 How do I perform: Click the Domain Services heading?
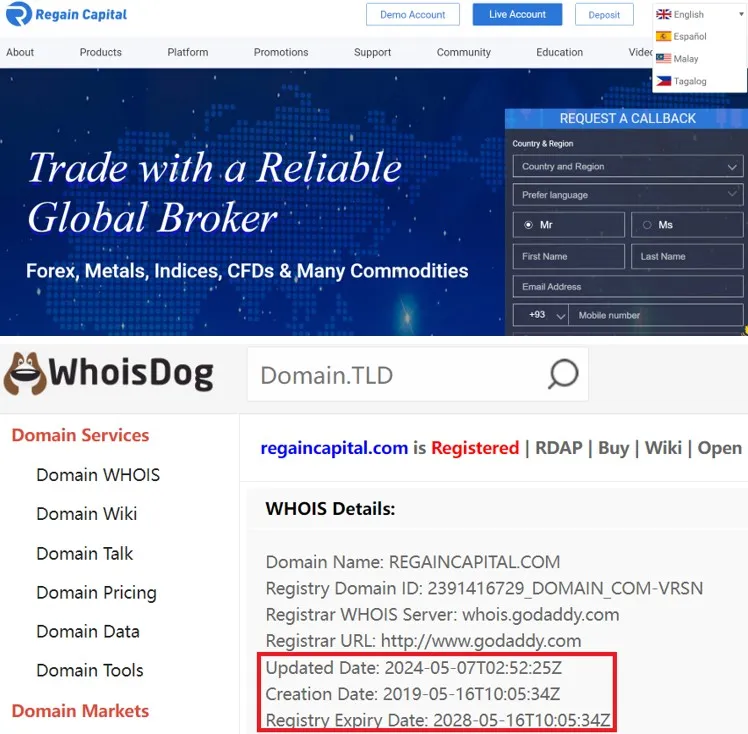tap(80, 435)
